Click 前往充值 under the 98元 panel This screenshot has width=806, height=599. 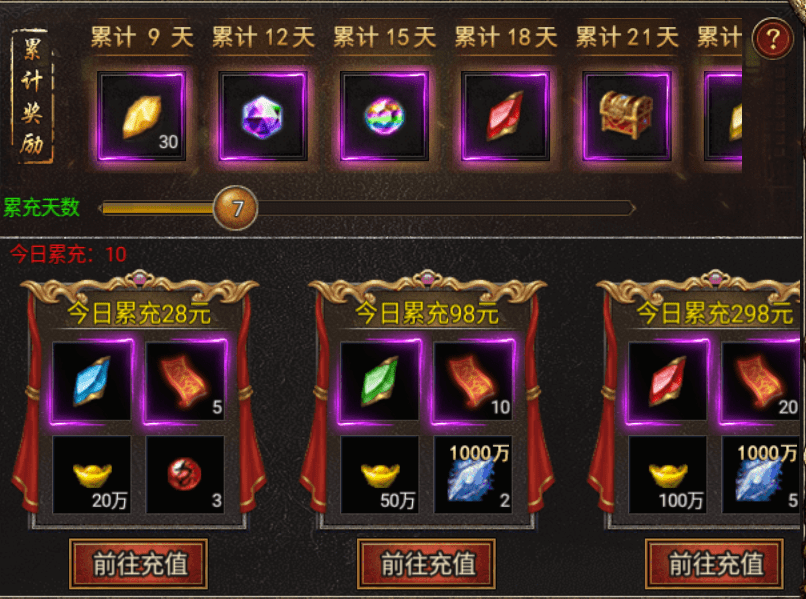click(427, 564)
